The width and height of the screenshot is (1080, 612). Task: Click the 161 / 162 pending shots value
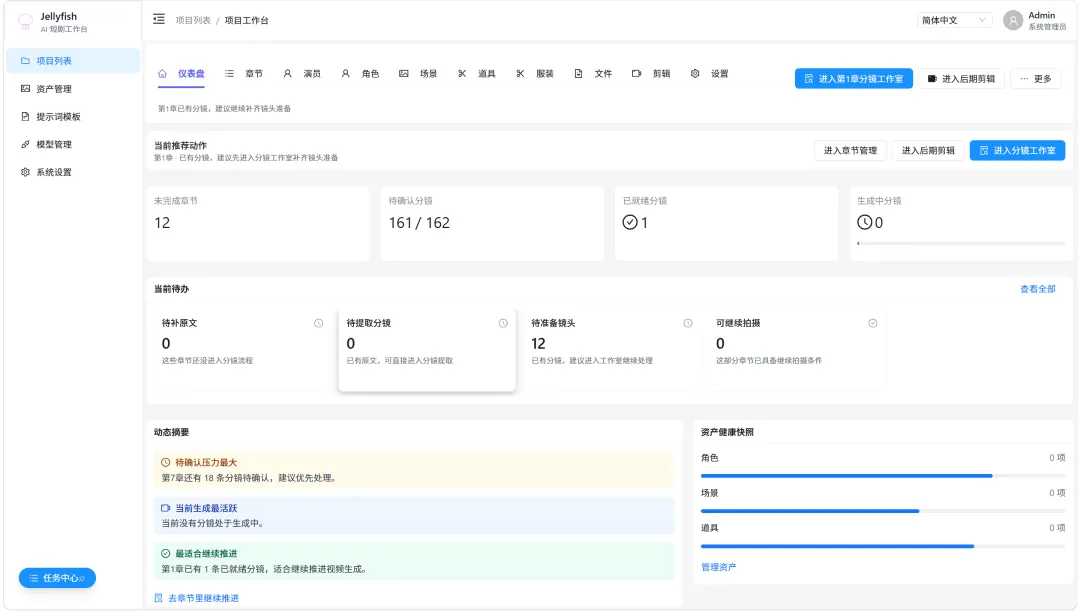click(x=419, y=223)
